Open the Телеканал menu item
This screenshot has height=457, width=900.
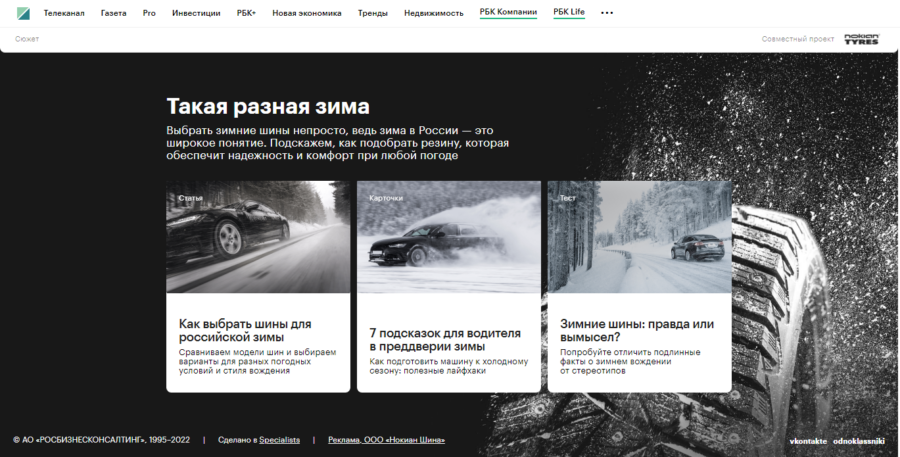(64, 13)
